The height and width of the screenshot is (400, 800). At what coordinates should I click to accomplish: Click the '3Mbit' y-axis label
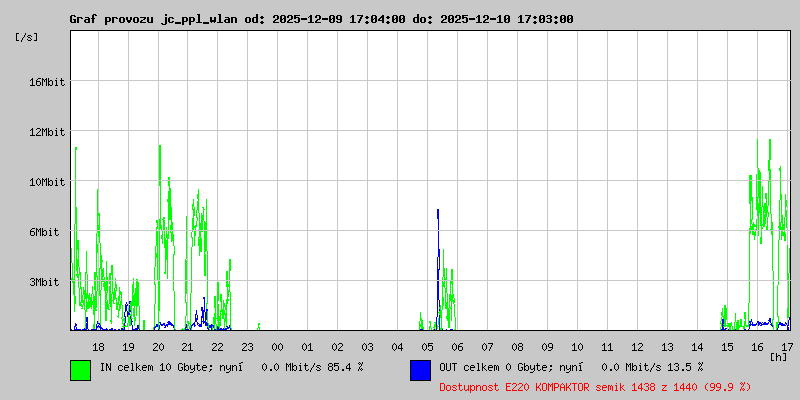coord(44,282)
